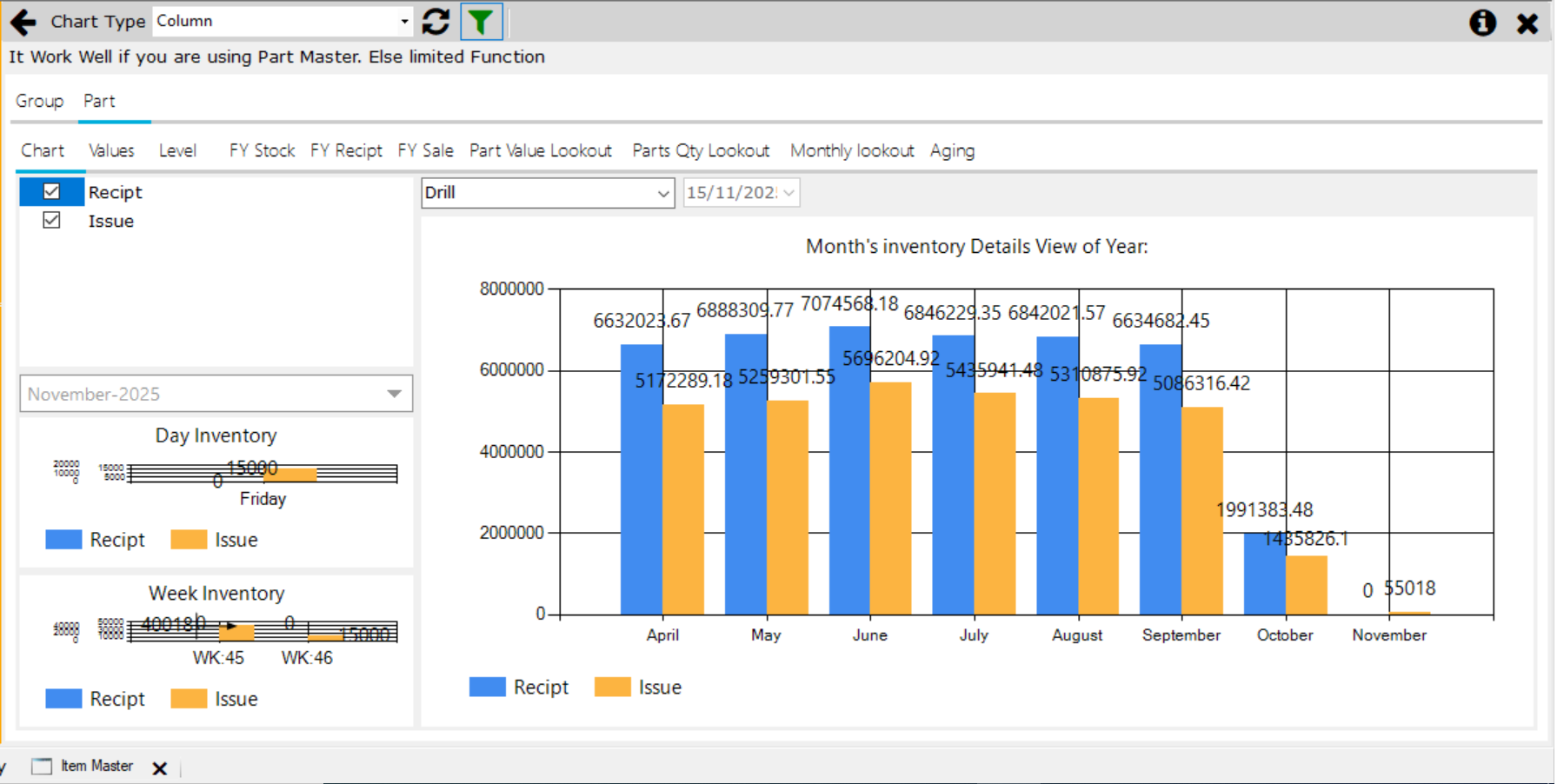Click the 15/11 date field next to Drill
The width and height of the screenshot is (1557, 784).
[739, 192]
